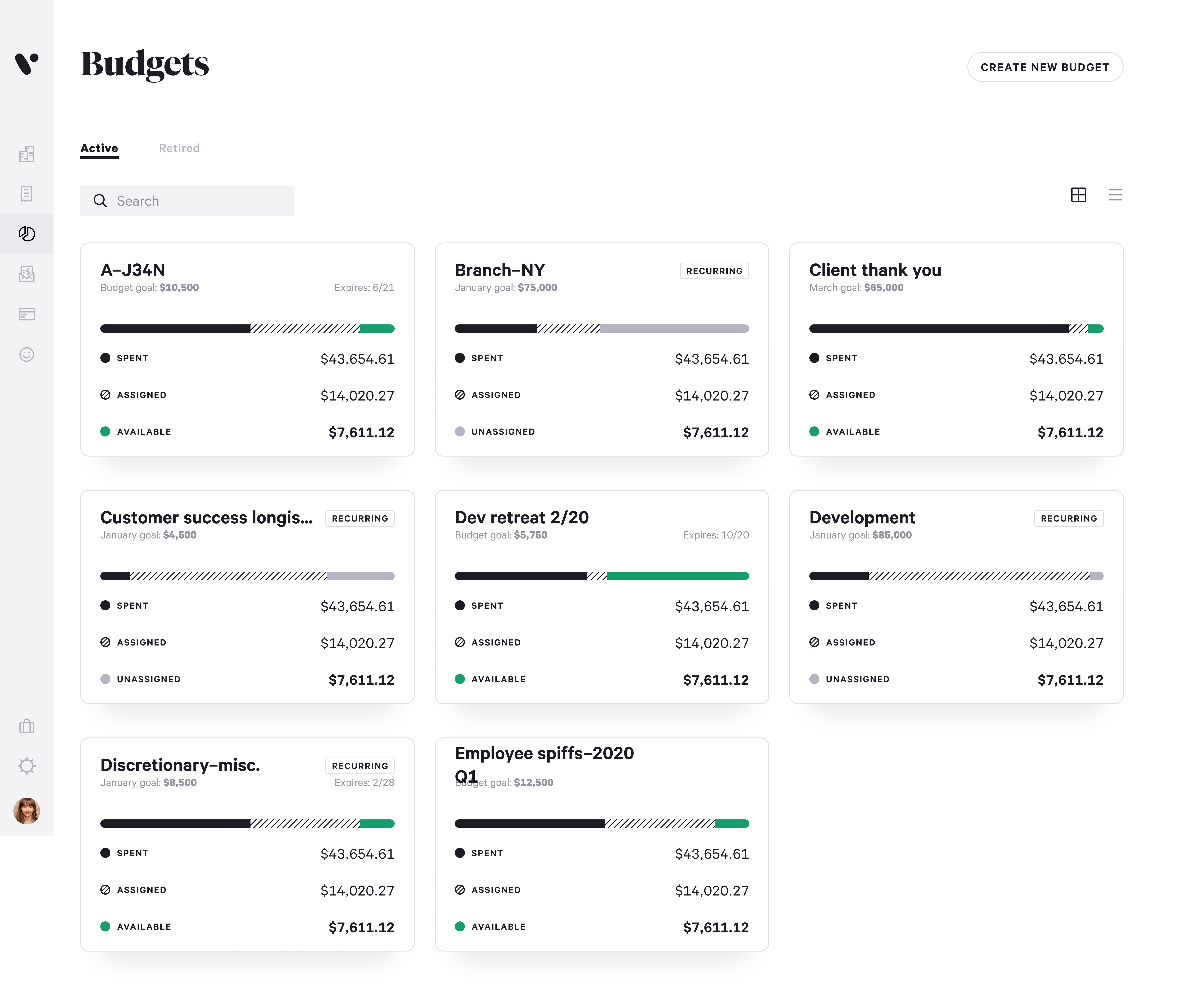Image resolution: width=1204 pixels, height=995 pixels.
Task: Open the buildings sidebar icon
Action: pos(26,154)
